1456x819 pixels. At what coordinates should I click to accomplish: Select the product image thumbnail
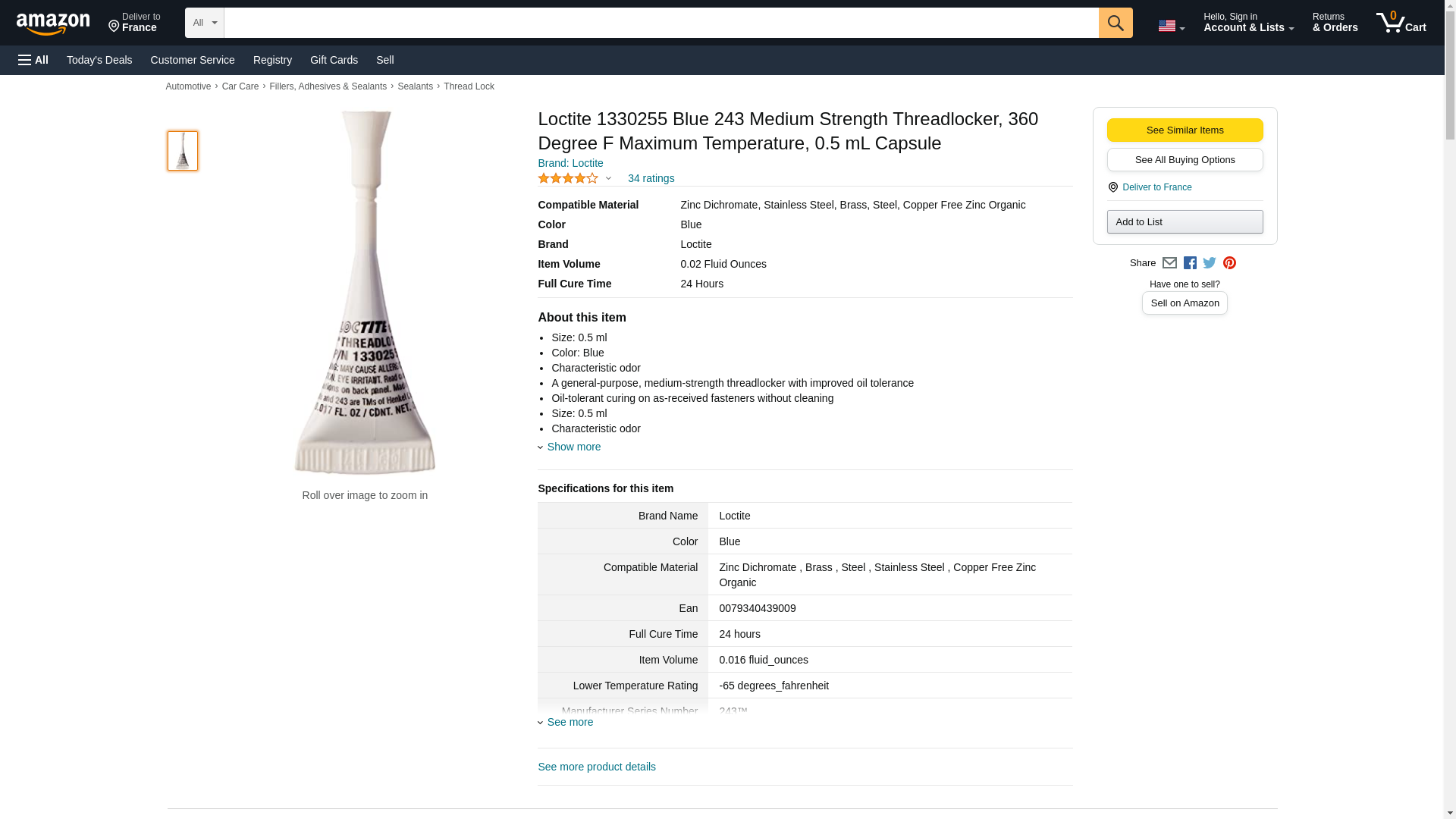183,150
